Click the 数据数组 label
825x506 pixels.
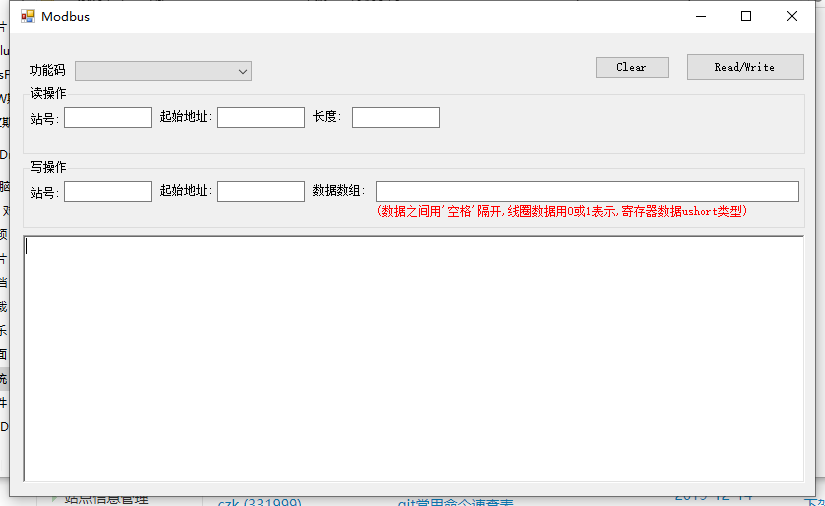pyautogui.click(x=338, y=190)
